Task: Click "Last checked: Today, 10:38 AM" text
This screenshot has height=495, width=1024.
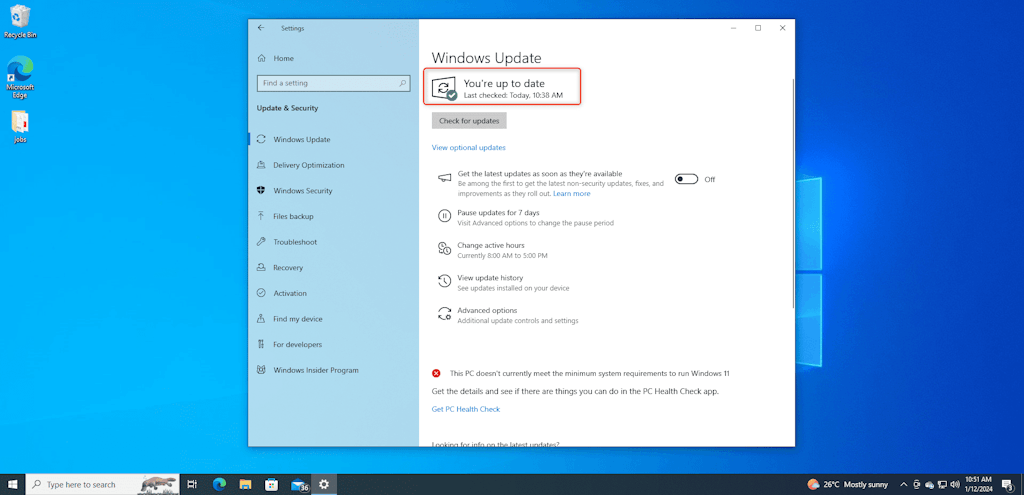Action: [513, 95]
